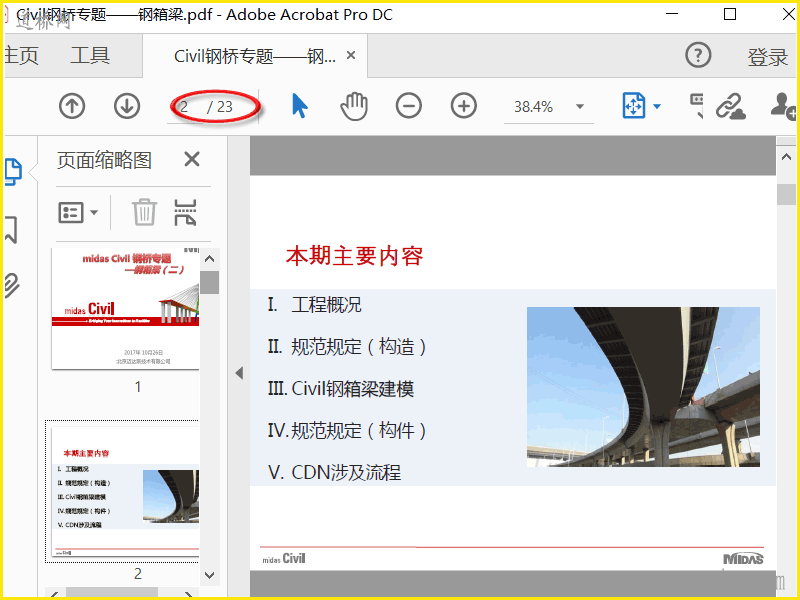Viewport: 800px width, 600px height.
Task: Zoom out with the minus button
Action: pyautogui.click(x=409, y=106)
